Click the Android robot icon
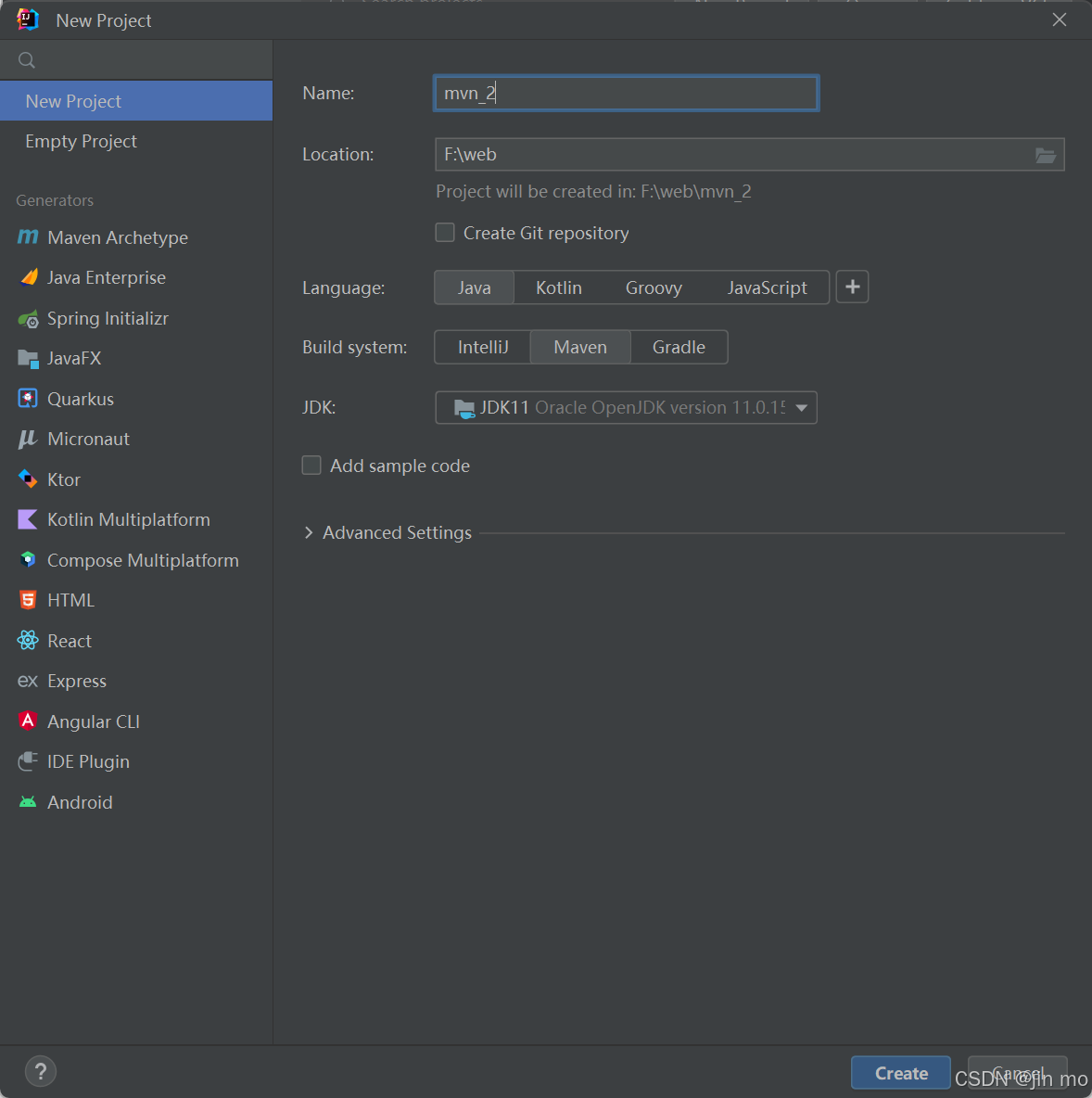 (27, 802)
